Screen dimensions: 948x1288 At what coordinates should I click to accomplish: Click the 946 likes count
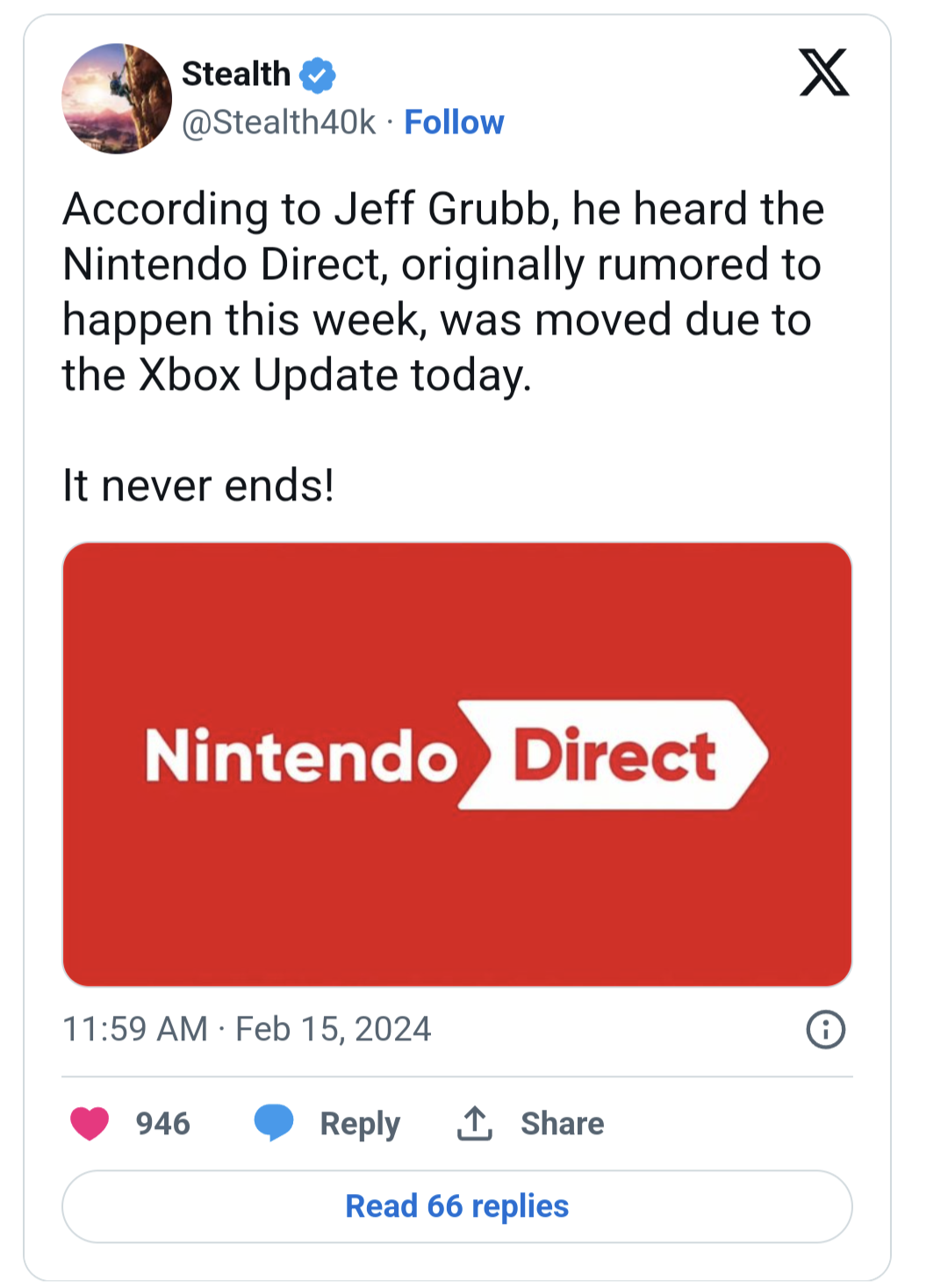163,1124
